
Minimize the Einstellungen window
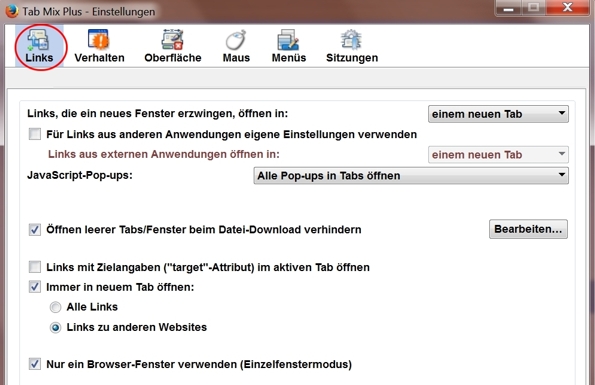pos(508,7)
